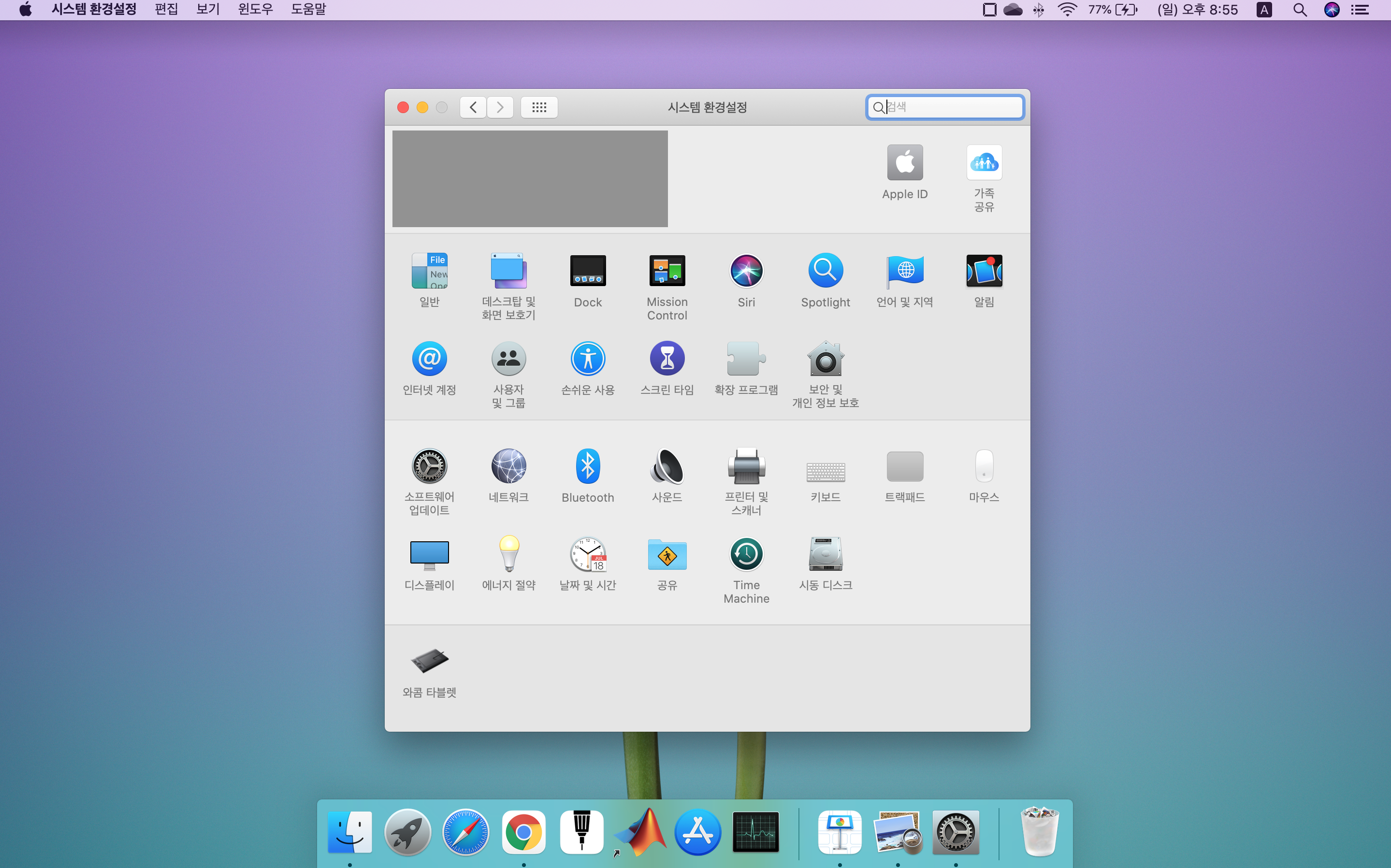Open the battery status at 77%
The height and width of the screenshot is (868, 1391).
pos(1113,10)
